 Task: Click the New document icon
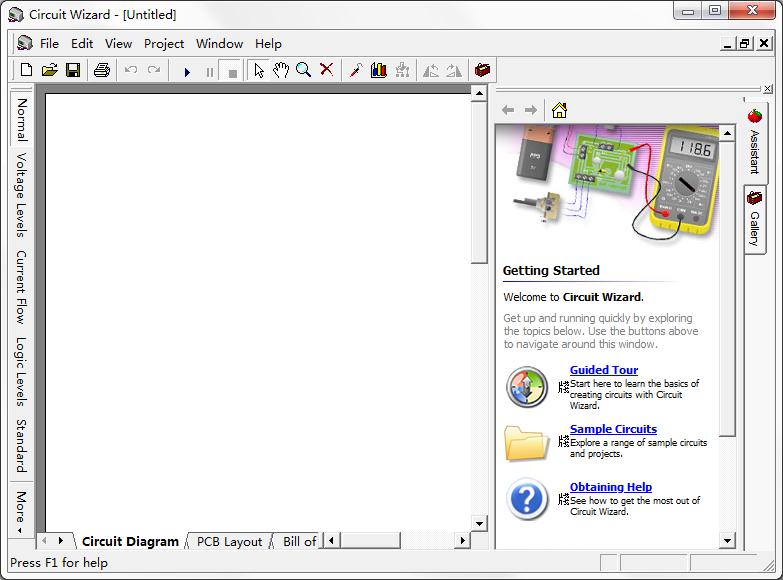[26, 70]
